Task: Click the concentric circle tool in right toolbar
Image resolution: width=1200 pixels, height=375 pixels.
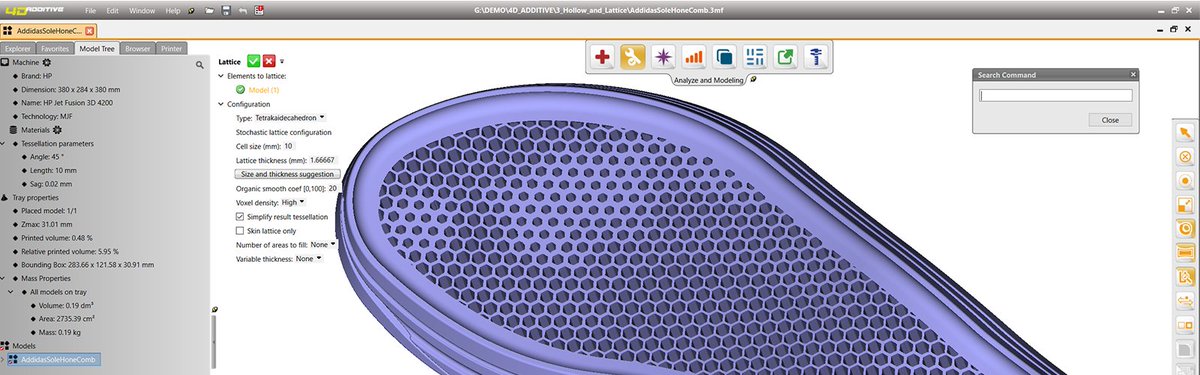Action: click(x=1185, y=228)
